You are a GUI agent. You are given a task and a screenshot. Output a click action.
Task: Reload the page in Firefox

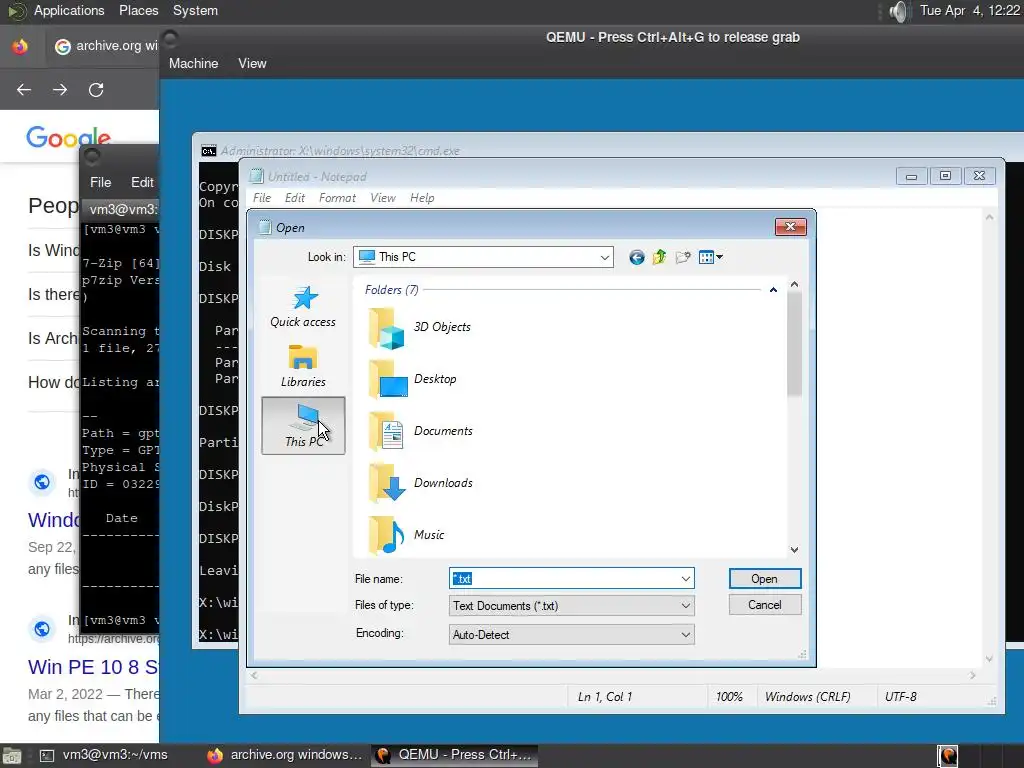click(96, 89)
